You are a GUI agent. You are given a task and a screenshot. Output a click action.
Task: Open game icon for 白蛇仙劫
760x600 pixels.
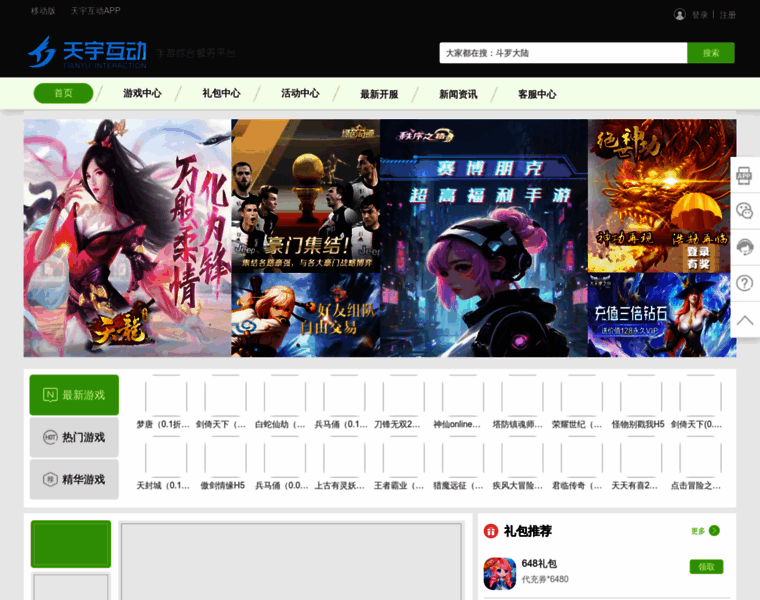pos(285,396)
